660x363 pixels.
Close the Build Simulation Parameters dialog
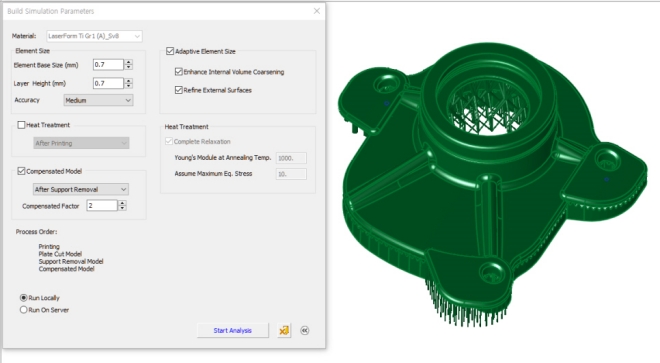pyautogui.click(x=317, y=11)
